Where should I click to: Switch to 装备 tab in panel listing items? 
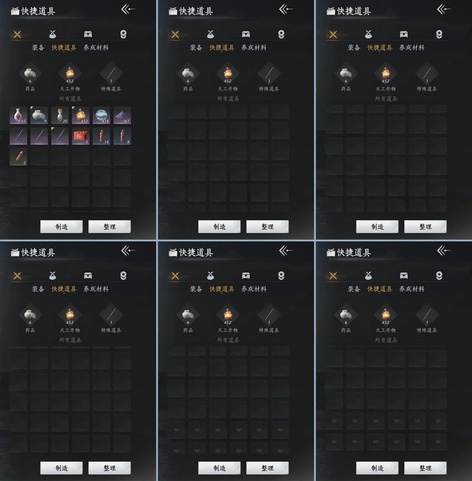[x=38, y=48]
